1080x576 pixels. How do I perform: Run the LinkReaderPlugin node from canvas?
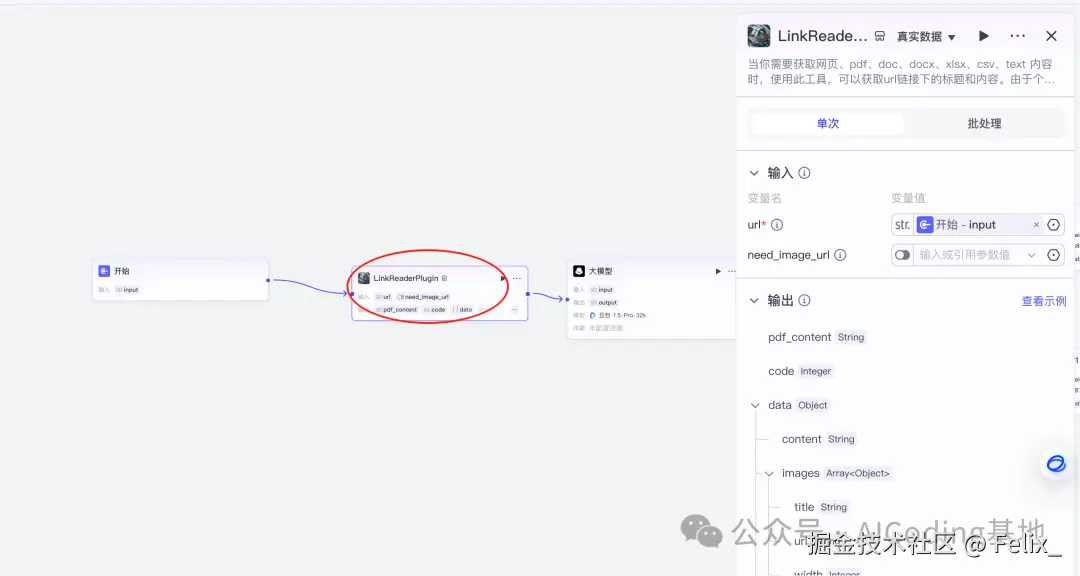503,278
